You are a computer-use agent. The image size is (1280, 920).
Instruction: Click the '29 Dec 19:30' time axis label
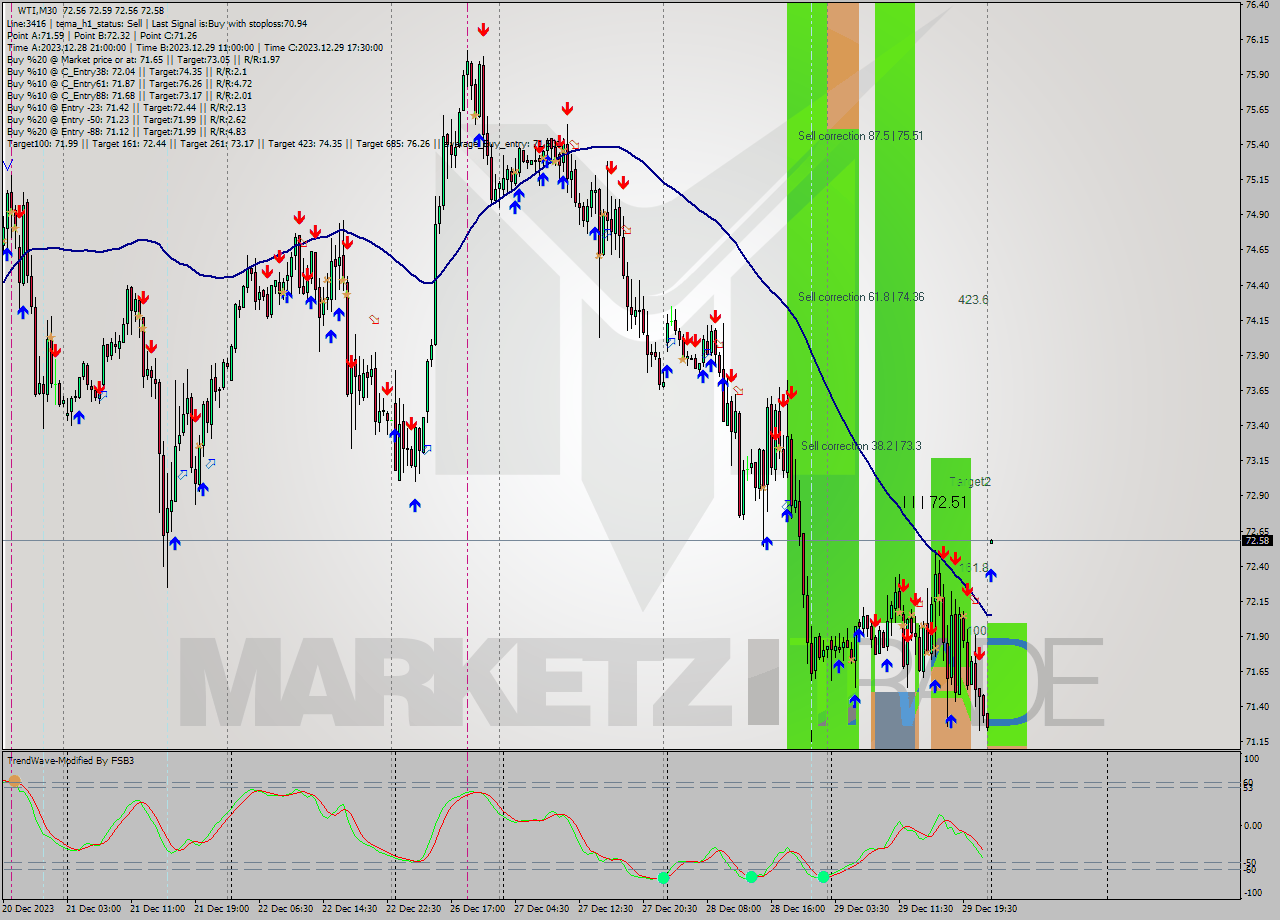(x=989, y=909)
